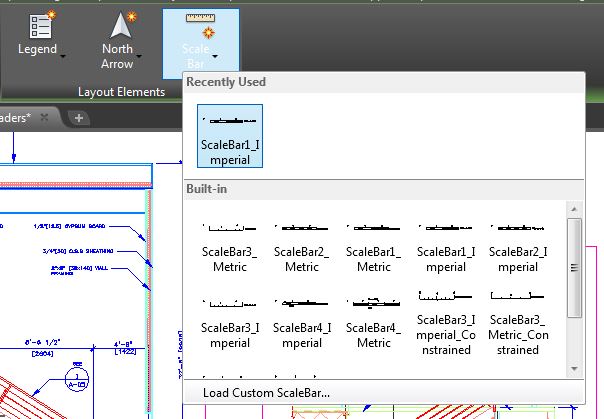604x419 pixels.
Task: Choose the ScaleBar2_Metric style
Action: (301, 246)
